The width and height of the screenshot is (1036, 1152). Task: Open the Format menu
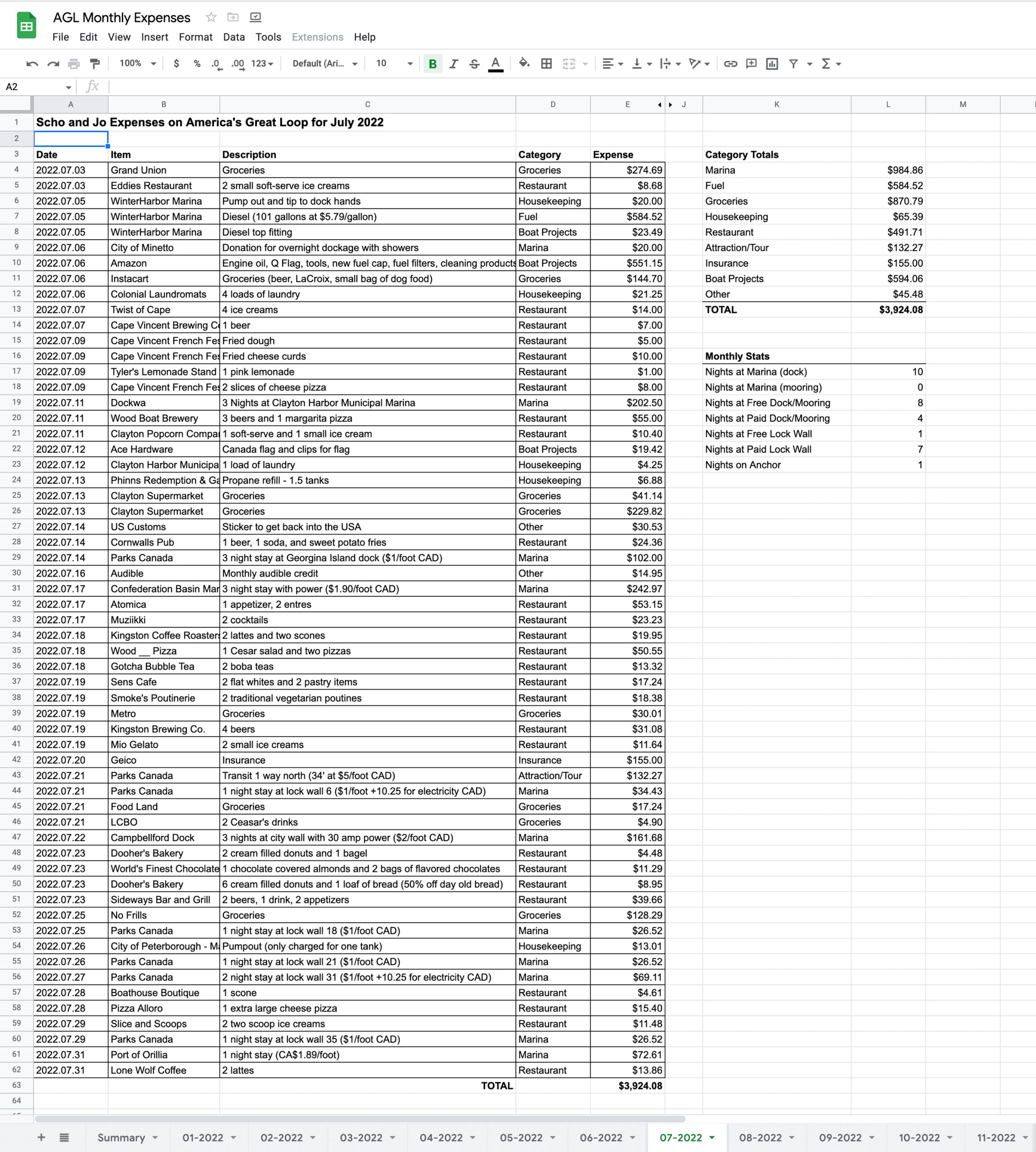(195, 37)
